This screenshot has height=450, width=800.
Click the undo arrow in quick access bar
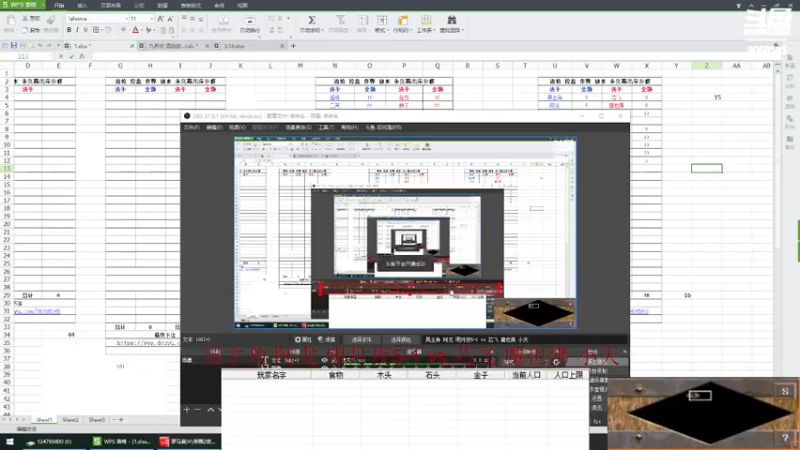pyautogui.click(x=40, y=46)
